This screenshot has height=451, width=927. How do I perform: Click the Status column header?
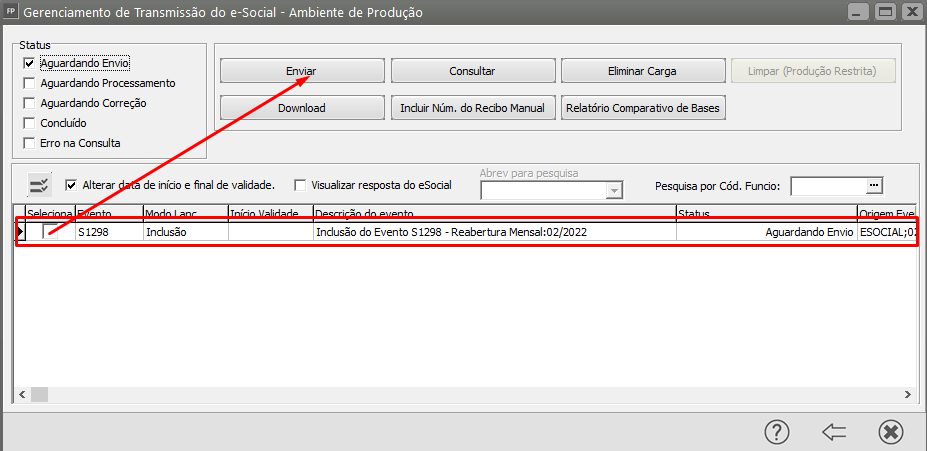point(766,213)
